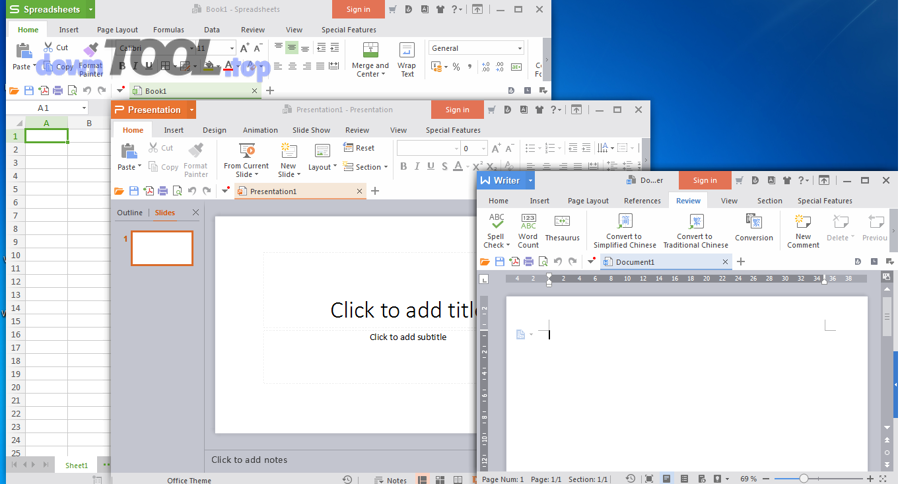900x484 pixels.
Task: Toggle Notes pane in Presentation status bar
Action: coord(390,480)
